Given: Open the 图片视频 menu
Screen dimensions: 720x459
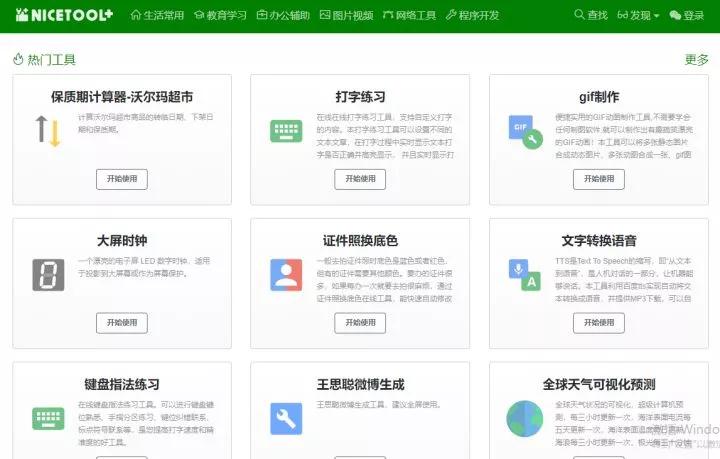Looking at the screenshot, I should pos(346,15).
